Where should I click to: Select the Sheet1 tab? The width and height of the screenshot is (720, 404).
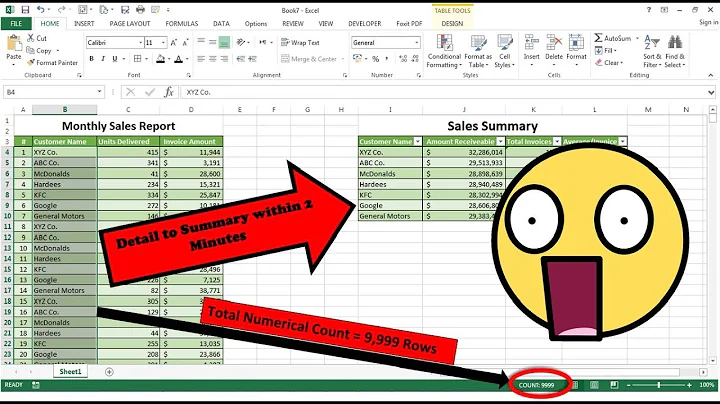pos(70,371)
